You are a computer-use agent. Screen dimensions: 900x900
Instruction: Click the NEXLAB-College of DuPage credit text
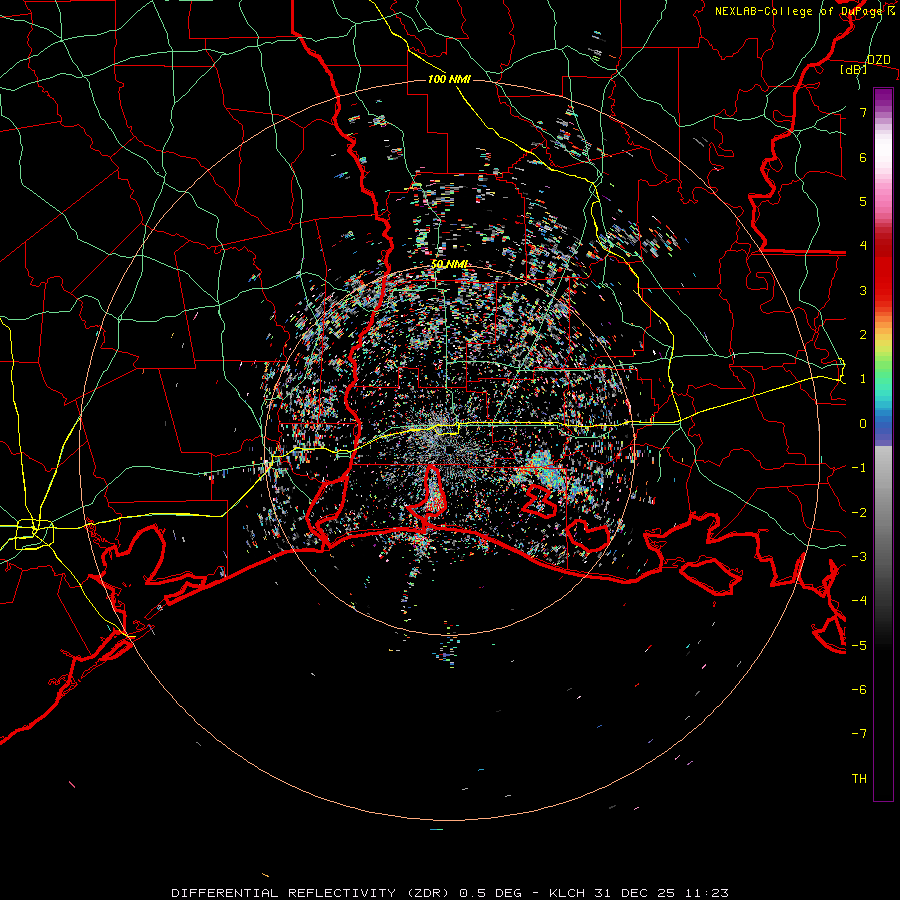tap(805, 11)
